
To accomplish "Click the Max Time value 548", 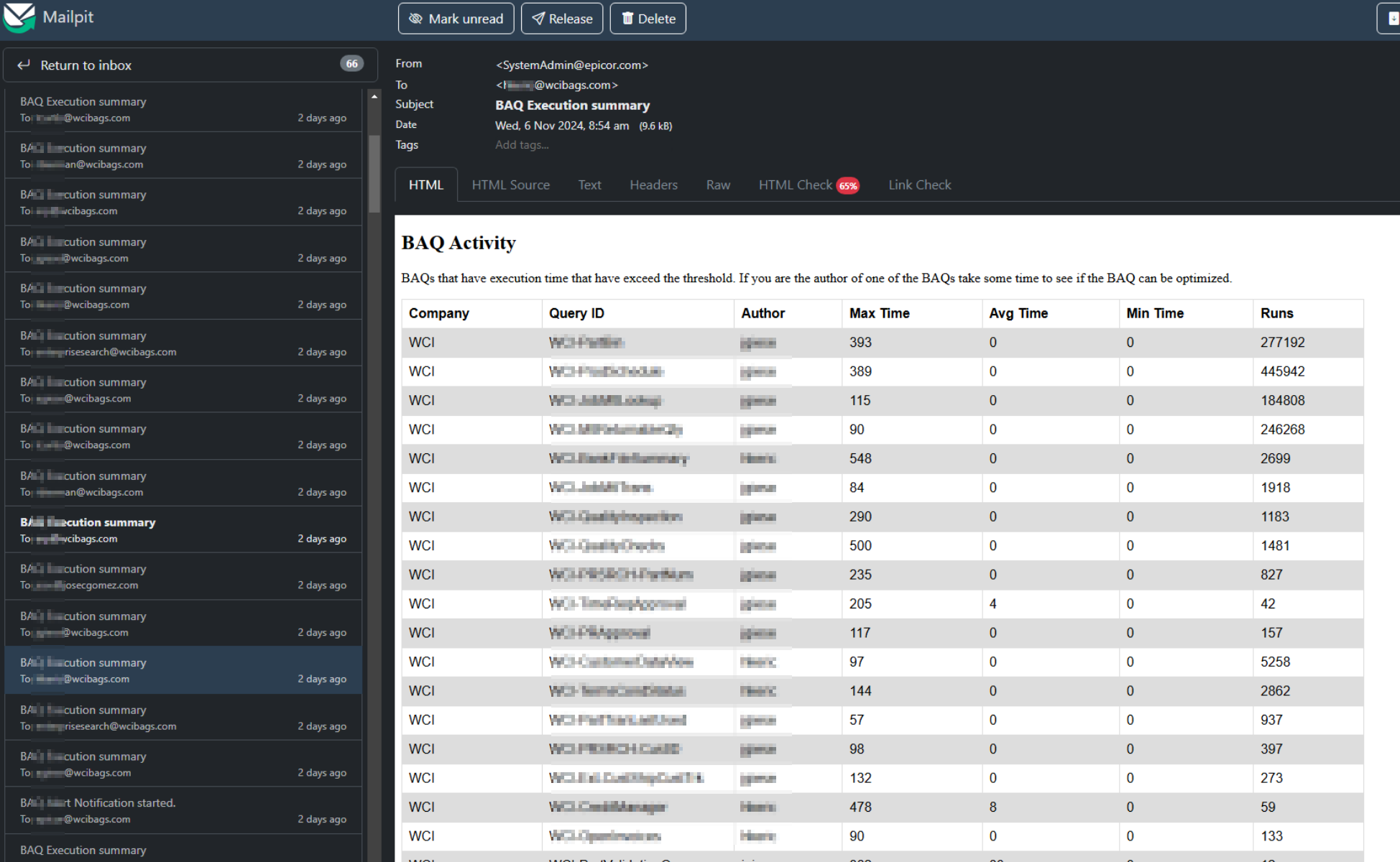I will tap(860, 458).
